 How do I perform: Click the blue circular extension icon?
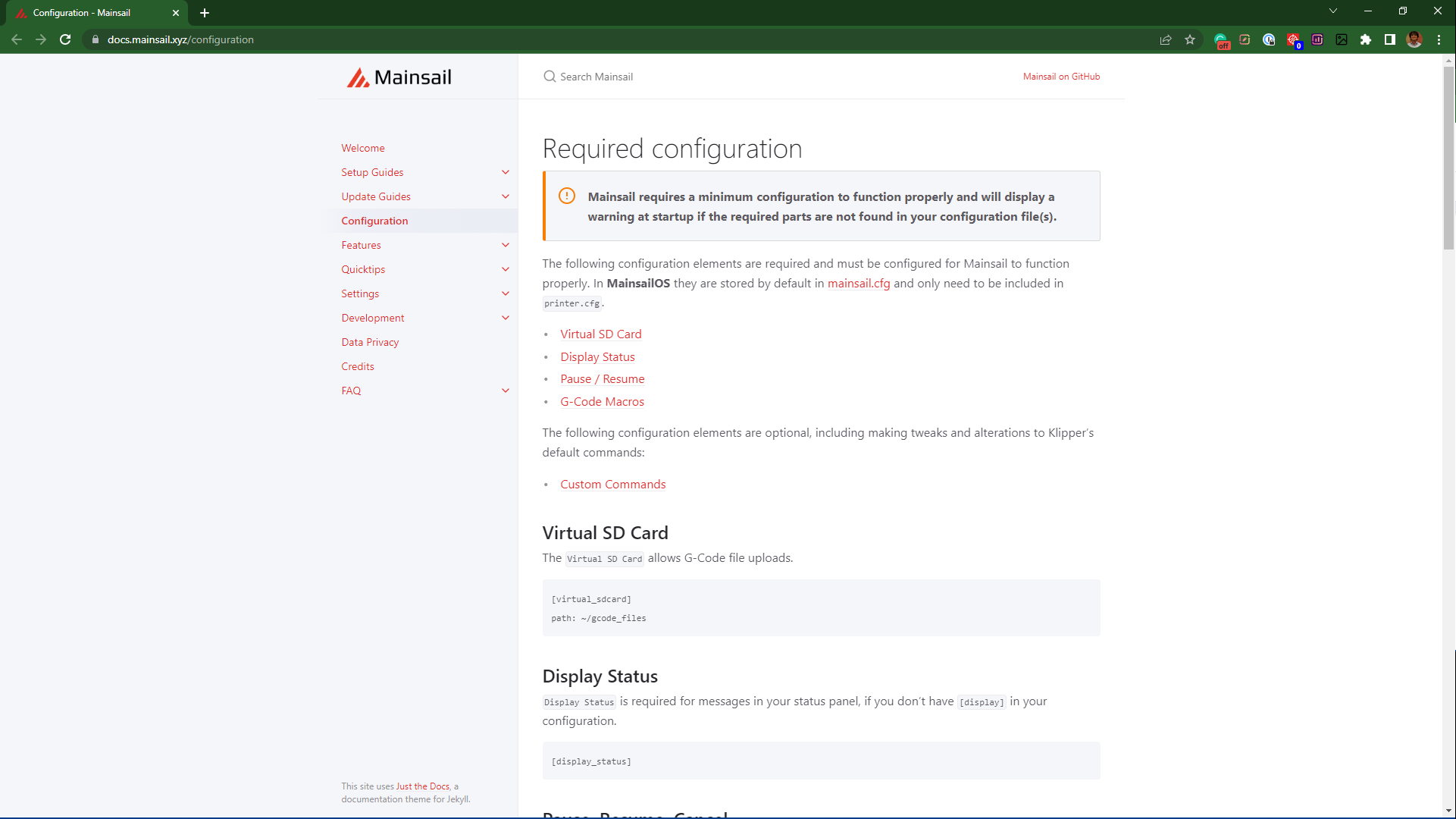click(x=1269, y=39)
